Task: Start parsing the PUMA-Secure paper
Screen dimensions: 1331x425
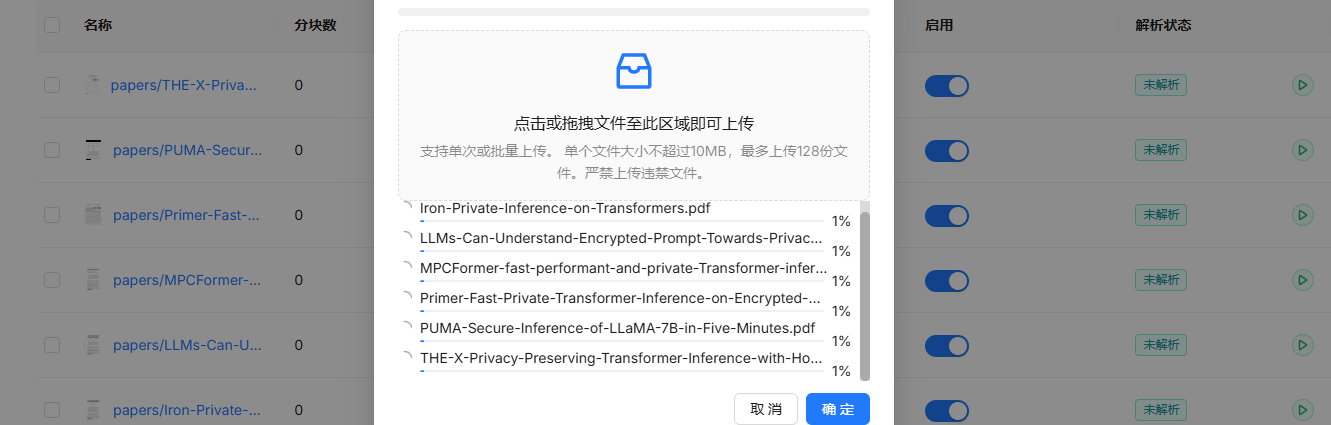Action: (1301, 150)
